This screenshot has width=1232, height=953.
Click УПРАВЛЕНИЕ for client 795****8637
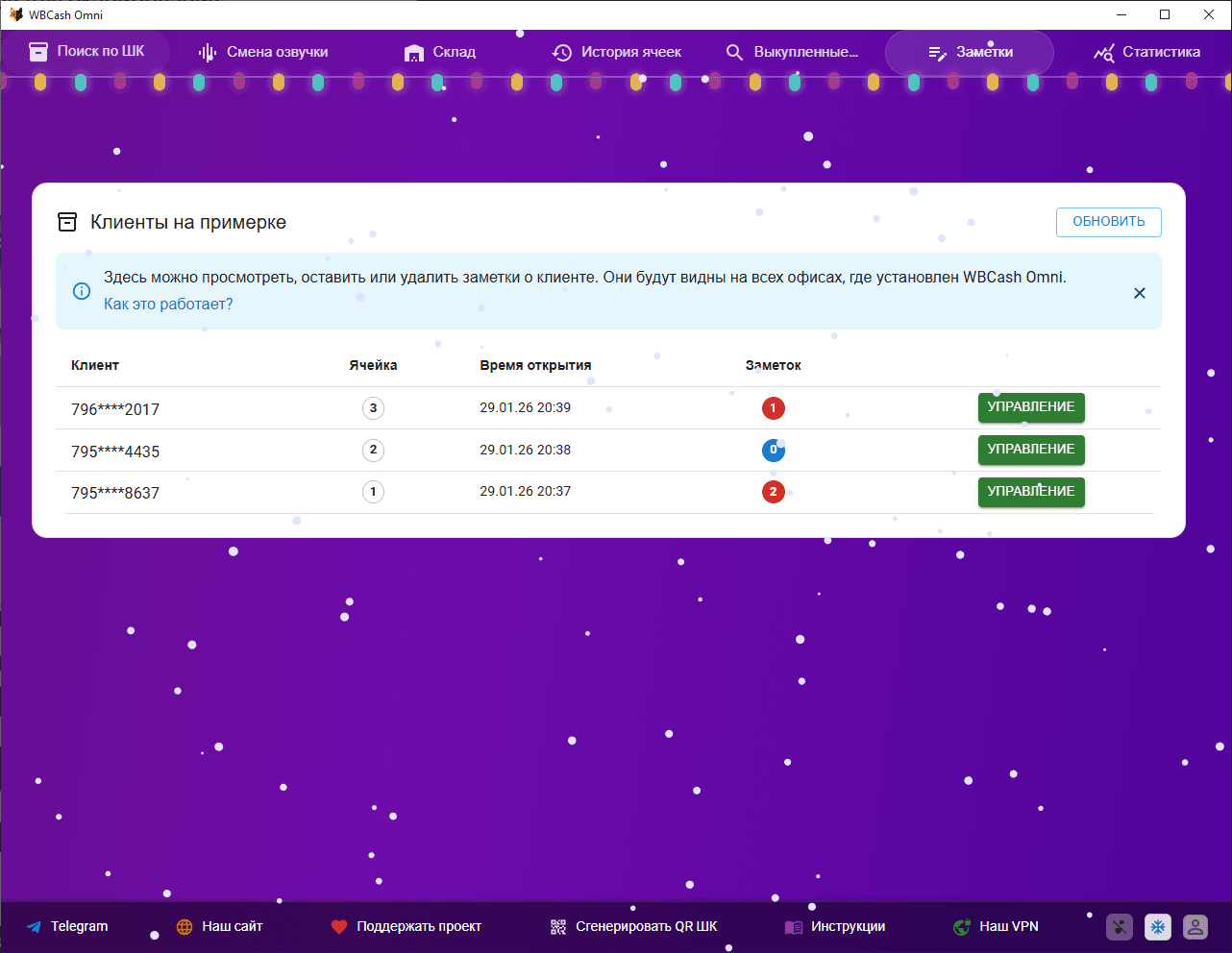1030,492
